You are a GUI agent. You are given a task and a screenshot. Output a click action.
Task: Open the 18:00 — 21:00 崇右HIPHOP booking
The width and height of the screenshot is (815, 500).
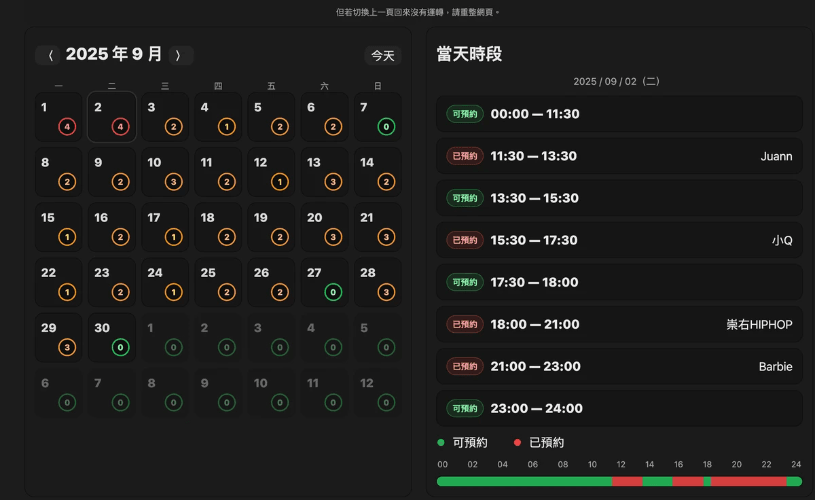coord(619,324)
